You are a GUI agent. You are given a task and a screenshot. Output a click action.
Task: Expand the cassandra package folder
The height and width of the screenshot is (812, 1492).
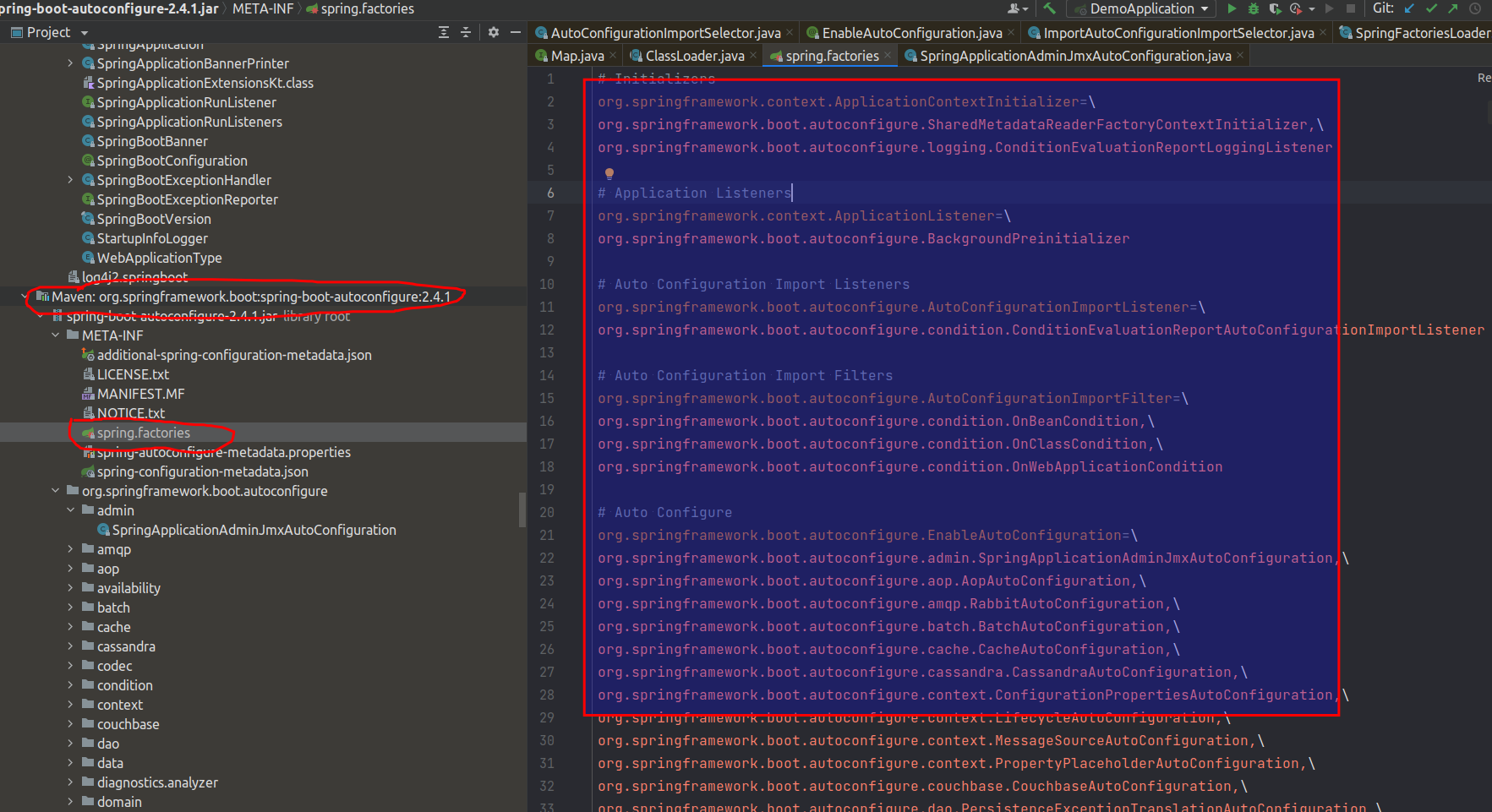(x=70, y=646)
